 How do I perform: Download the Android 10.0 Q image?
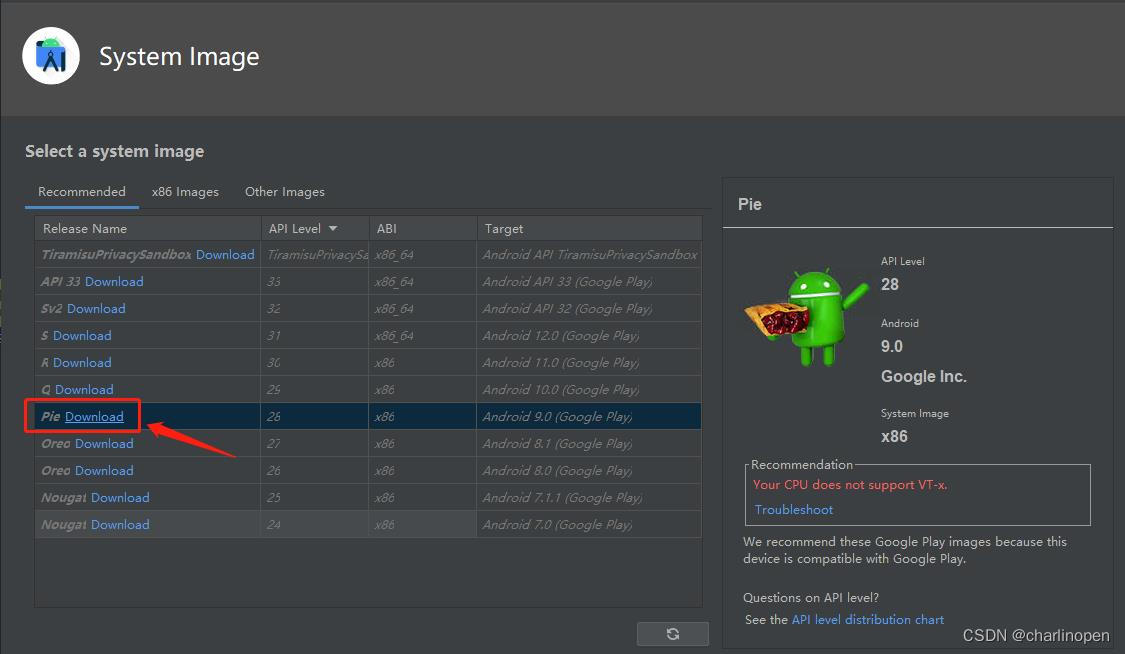click(84, 390)
